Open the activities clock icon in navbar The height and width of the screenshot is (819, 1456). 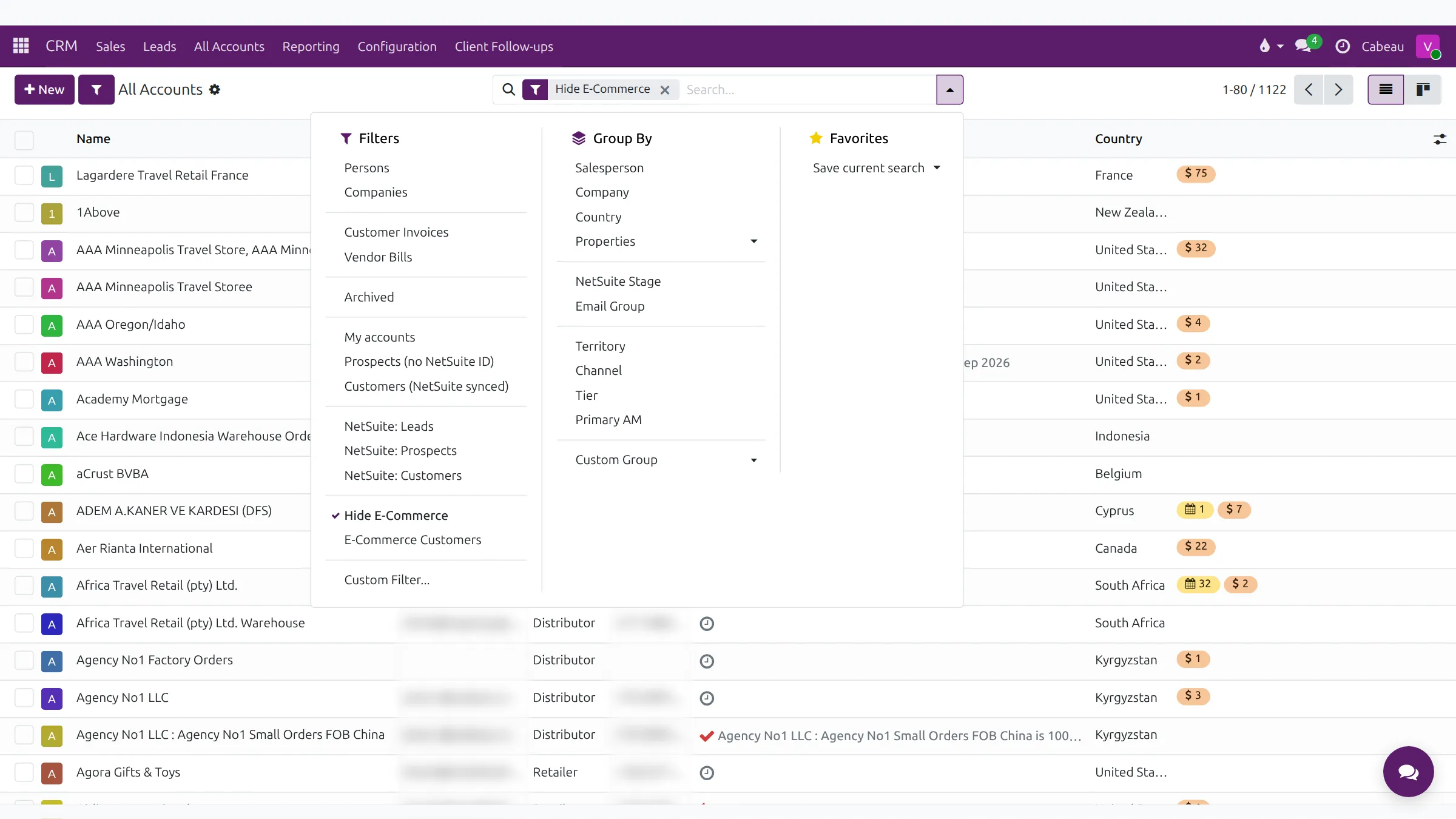(x=1343, y=46)
